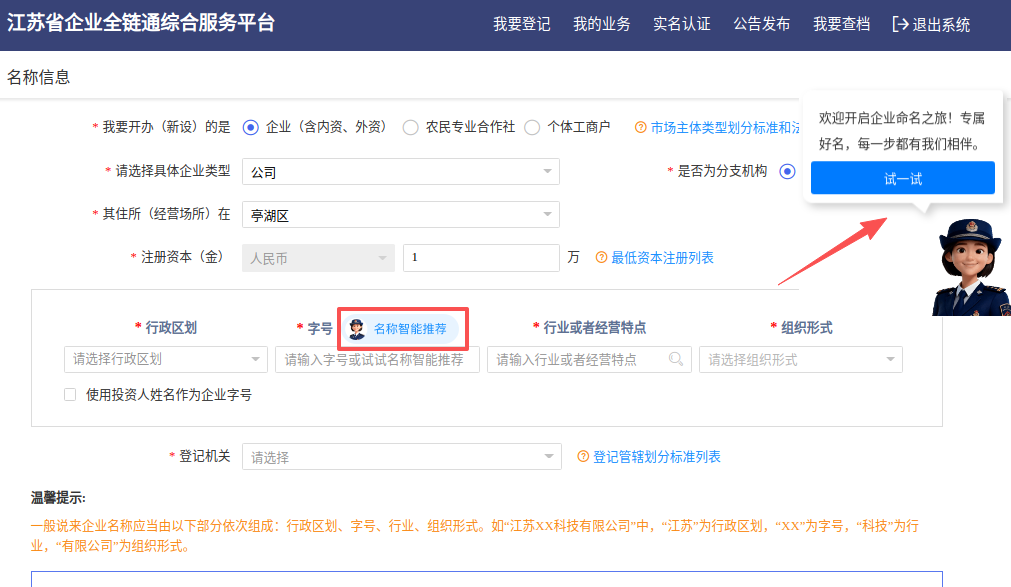Select the 个体工商户 radio button

[532, 128]
